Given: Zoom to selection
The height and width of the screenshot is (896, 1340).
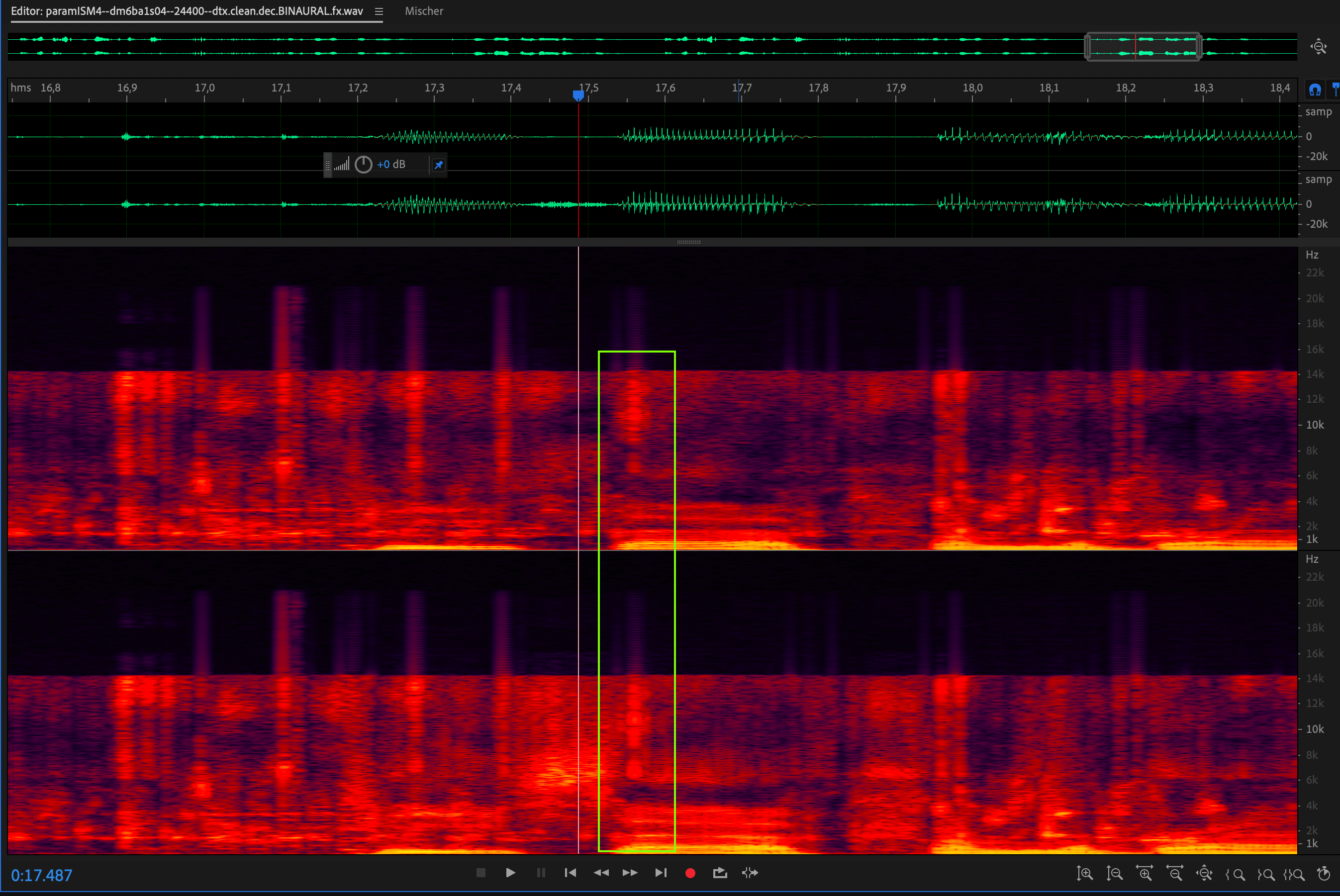Looking at the screenshot, I should click(1294, 874).
